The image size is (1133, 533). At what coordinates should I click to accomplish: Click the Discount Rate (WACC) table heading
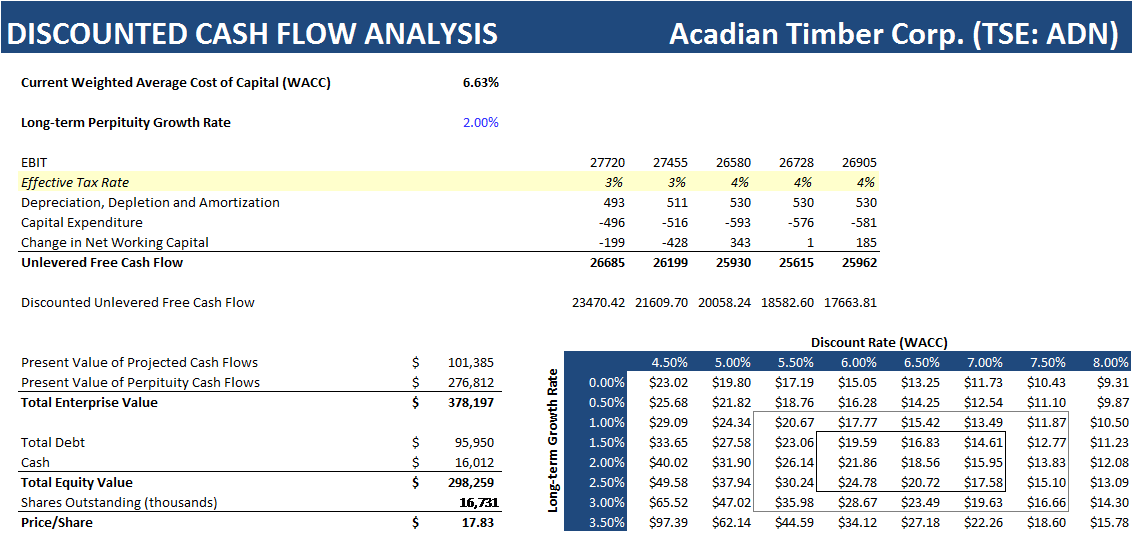click(x=879, y=342)
